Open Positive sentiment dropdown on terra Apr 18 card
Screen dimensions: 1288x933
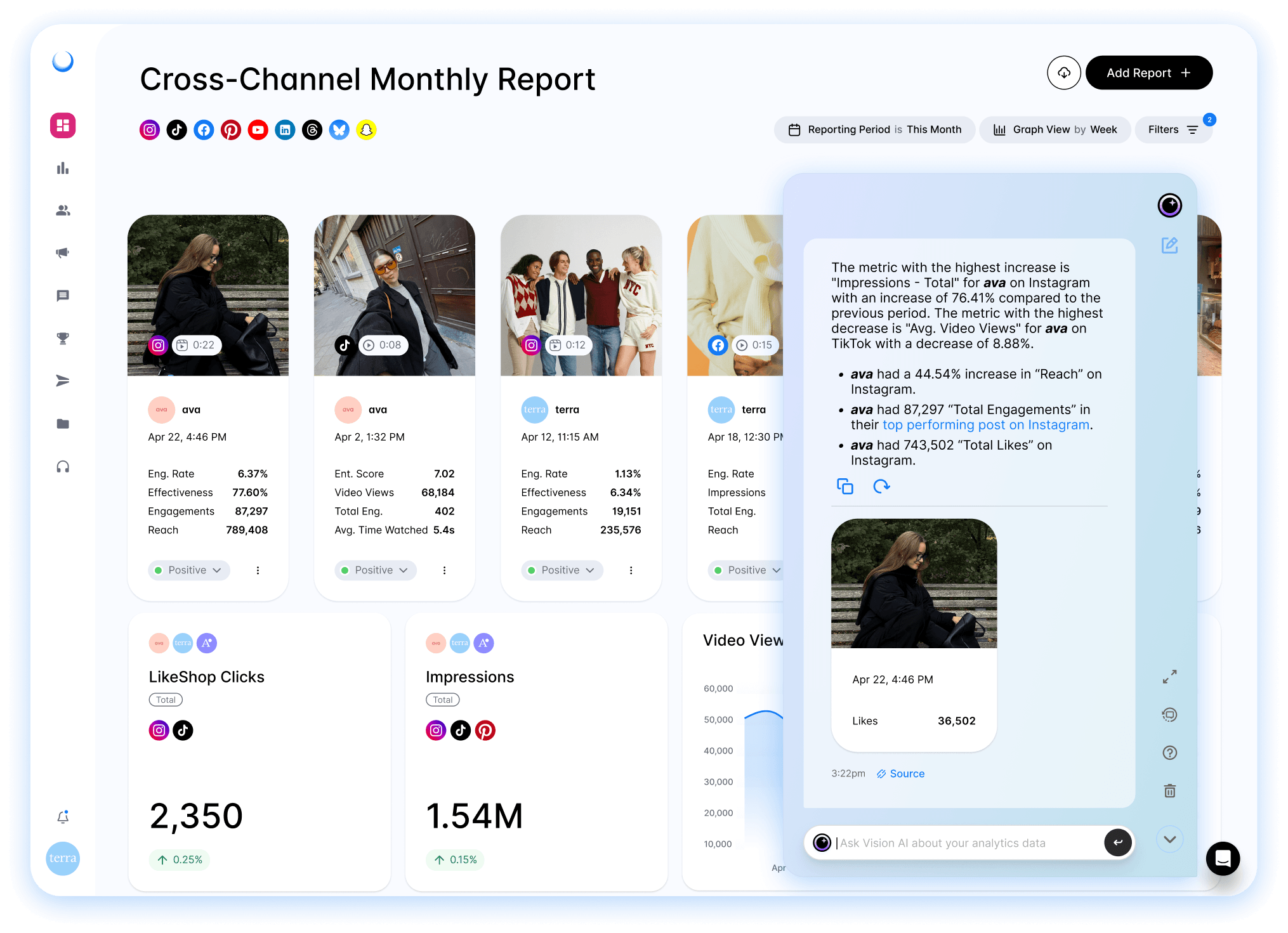tap(746, 570)
